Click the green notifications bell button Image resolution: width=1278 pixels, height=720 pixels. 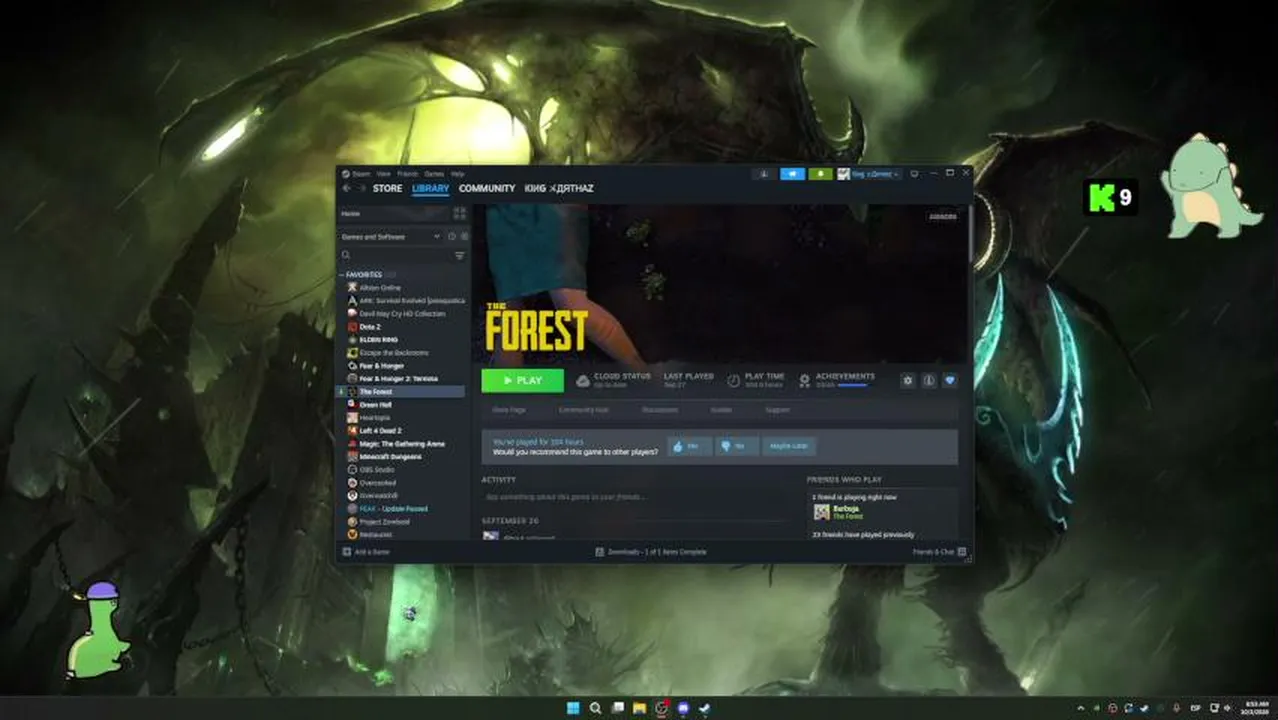pos(821,174)
